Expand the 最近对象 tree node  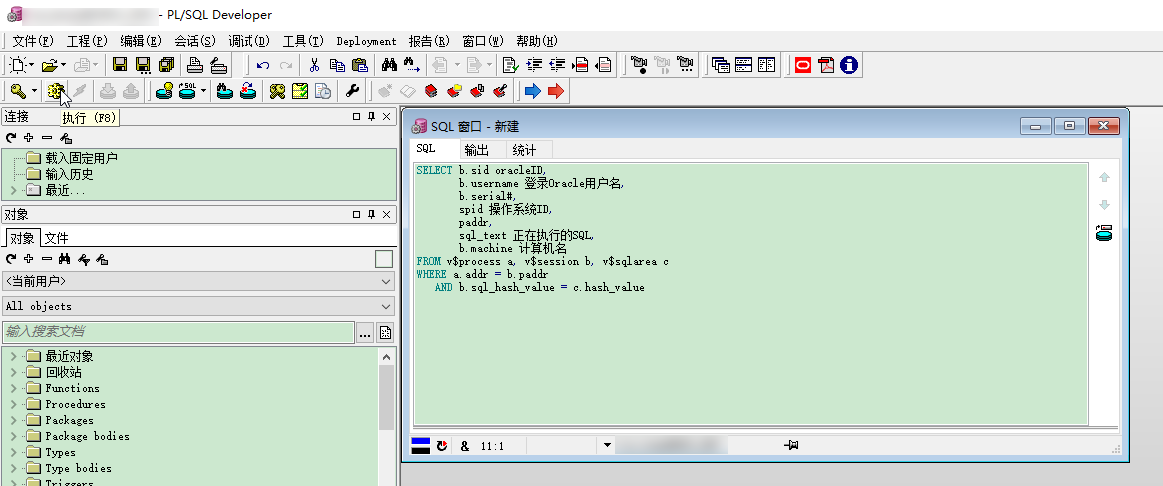tap(13, 356)
